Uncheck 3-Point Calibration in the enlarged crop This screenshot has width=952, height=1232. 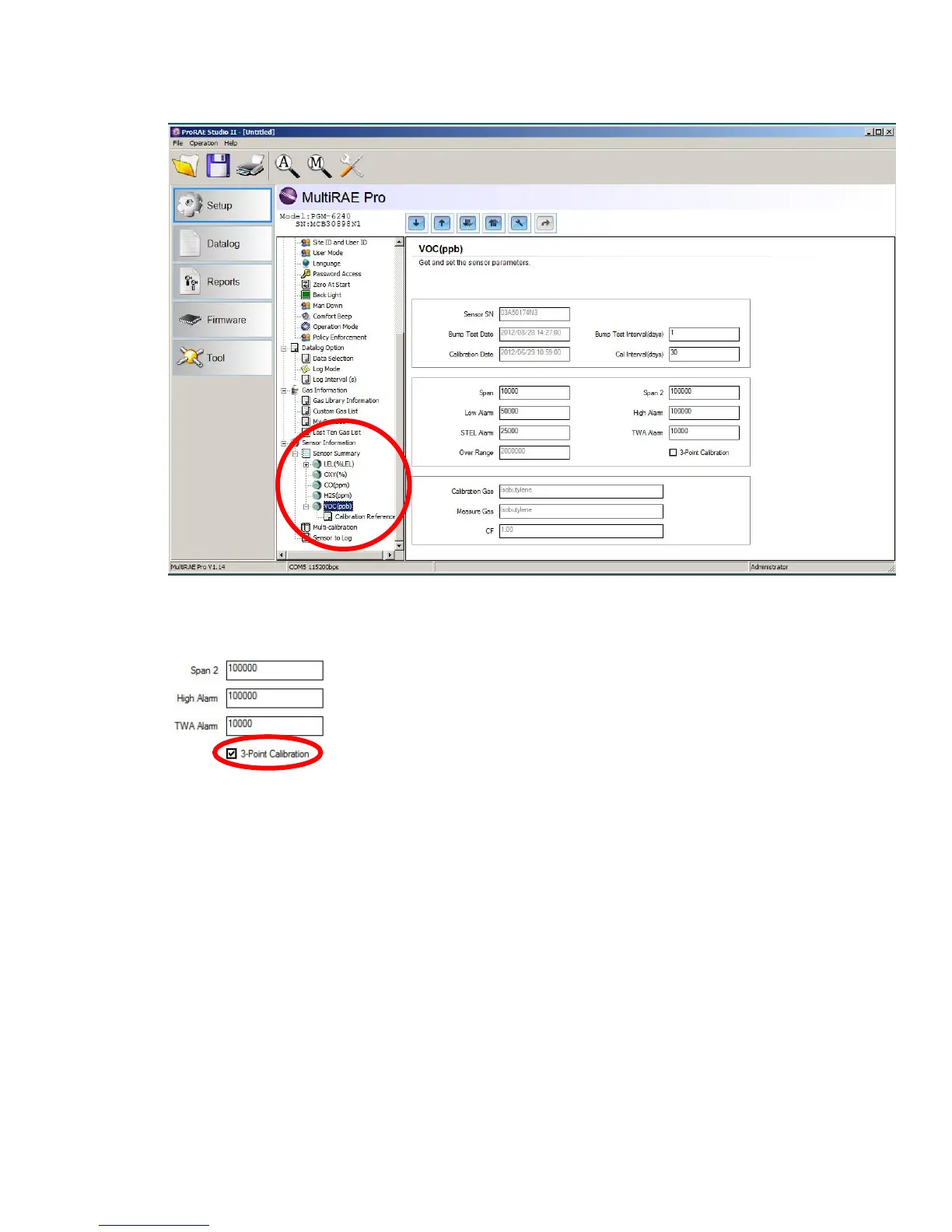[x=232, y=754]
